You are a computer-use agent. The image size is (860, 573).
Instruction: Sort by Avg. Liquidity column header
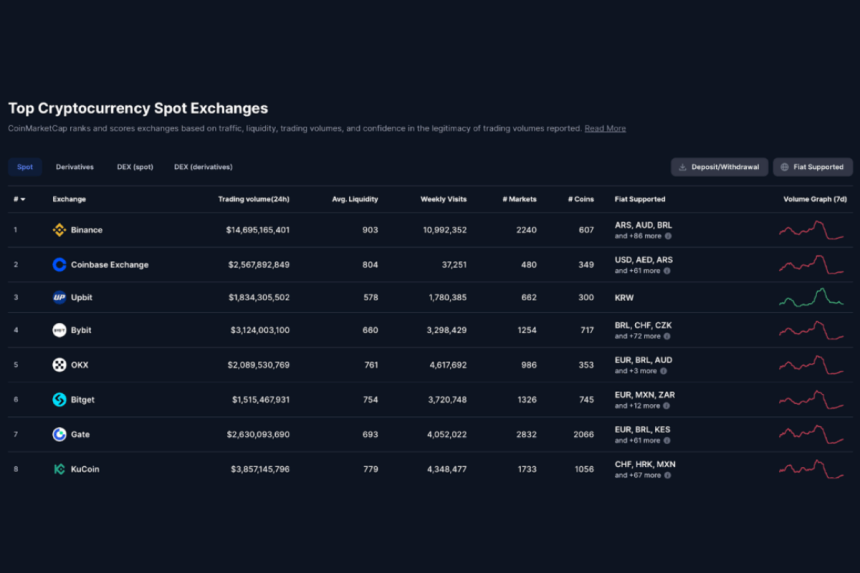[355, 199]
